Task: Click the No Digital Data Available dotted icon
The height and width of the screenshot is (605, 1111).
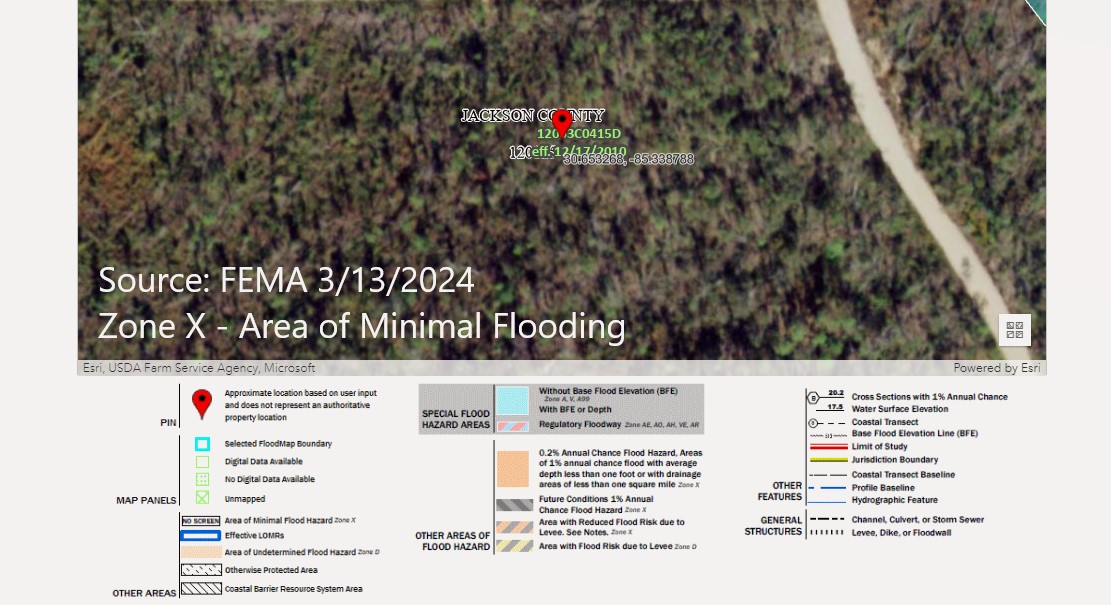Action: (x=202, y=480)
